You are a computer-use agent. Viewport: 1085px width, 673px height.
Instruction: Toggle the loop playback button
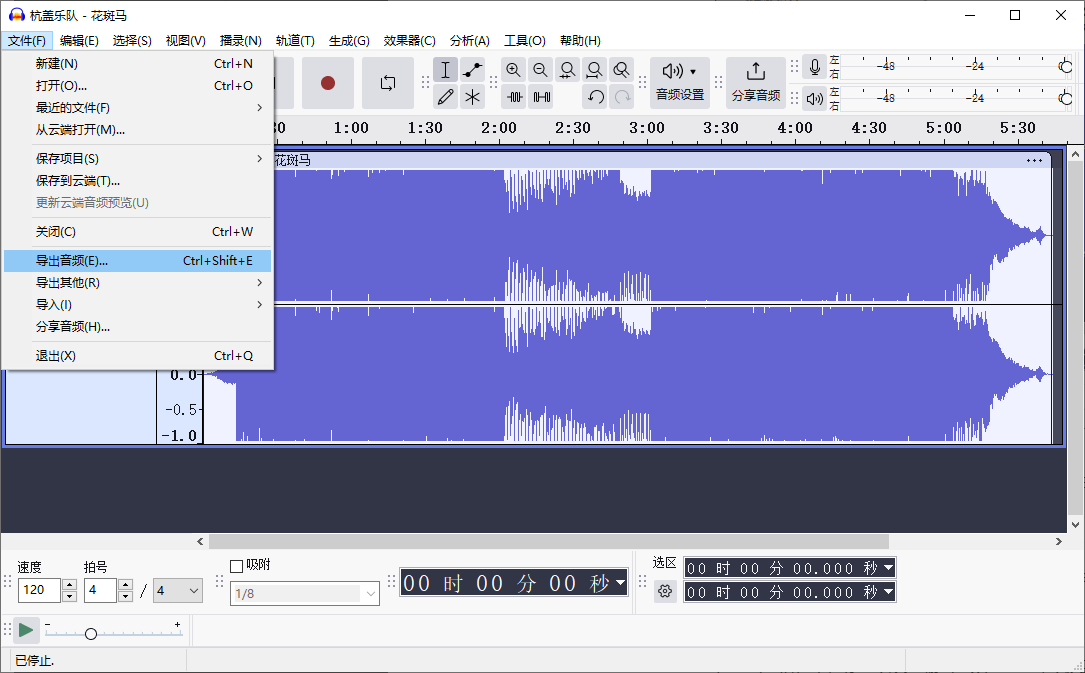point(388,83)
